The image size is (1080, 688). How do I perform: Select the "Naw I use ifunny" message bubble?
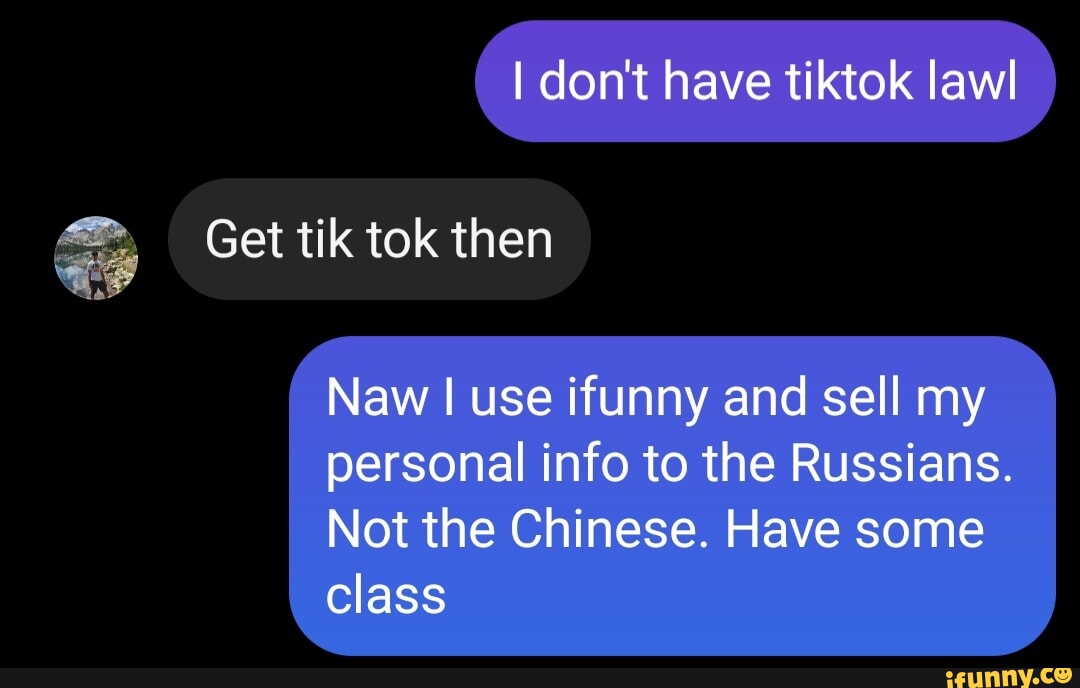click(x=672, y=496)
